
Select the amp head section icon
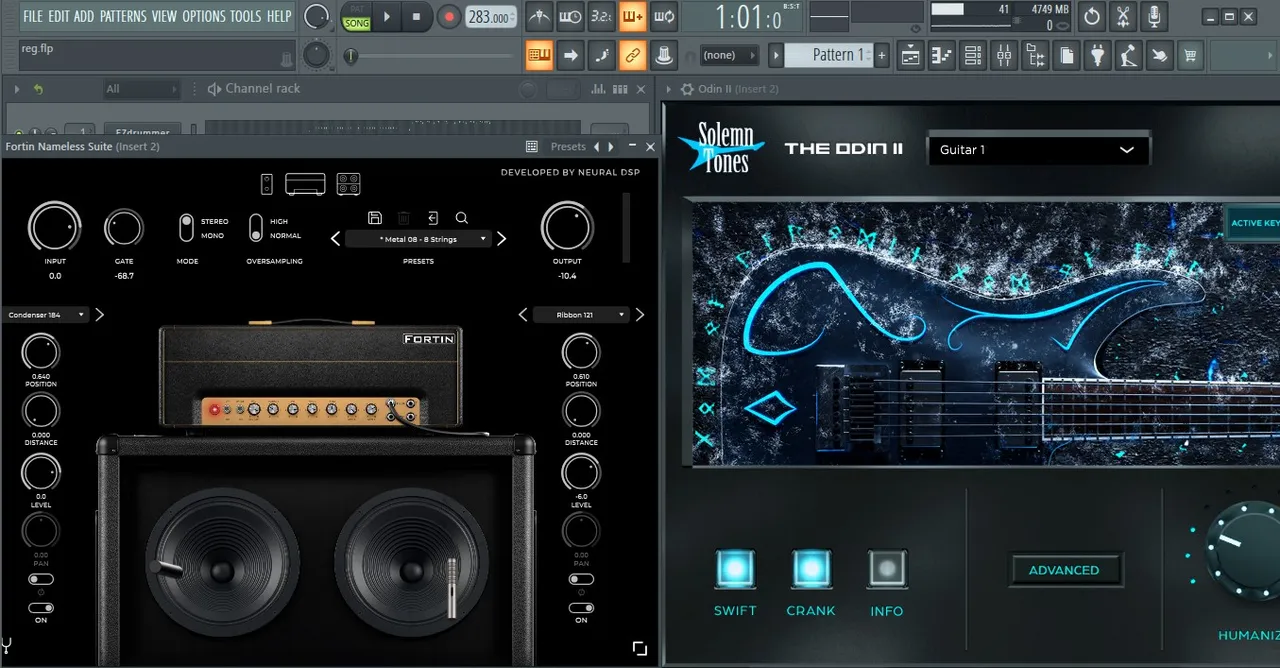305,184
